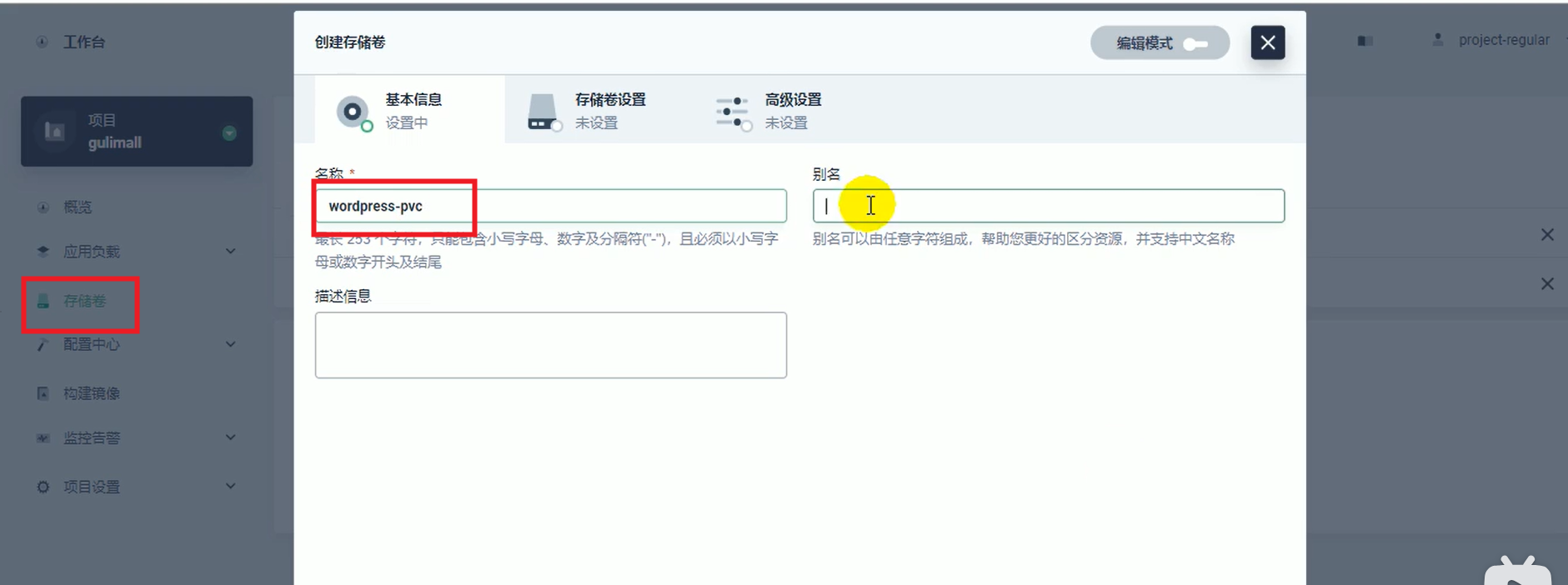This screenshot has width=1568, height=585.
Task: Open the project-regular user menu
Action: point(1504,40)
